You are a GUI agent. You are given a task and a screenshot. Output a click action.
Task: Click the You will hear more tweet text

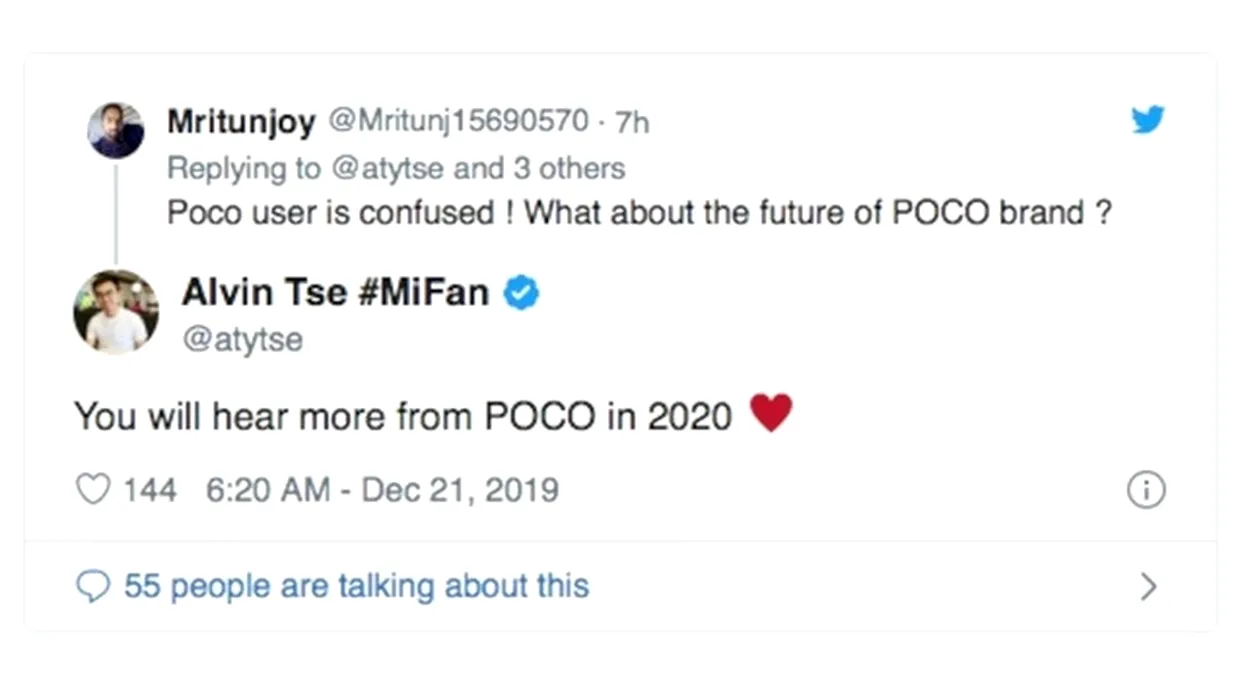[x=404, y=416]
